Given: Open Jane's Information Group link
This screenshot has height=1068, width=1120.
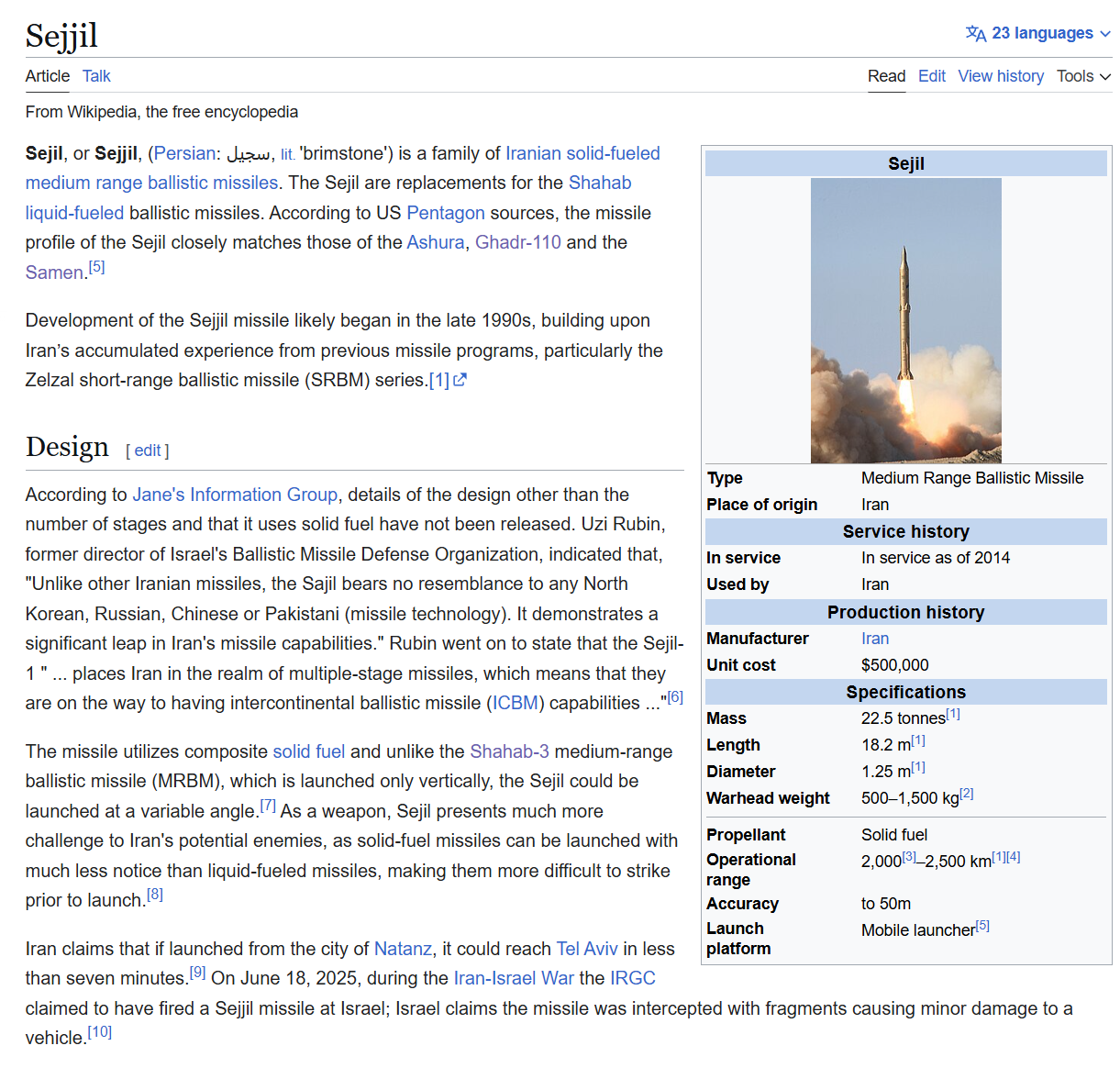Looking at the screenshot, I should coord(235,495).
